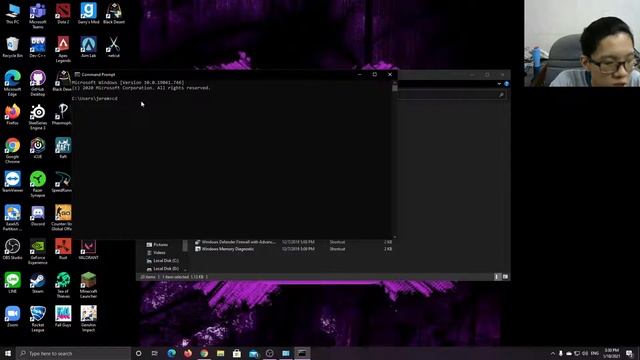Select the Minecraft Launcher desktop shortcut

coord(89,285)
